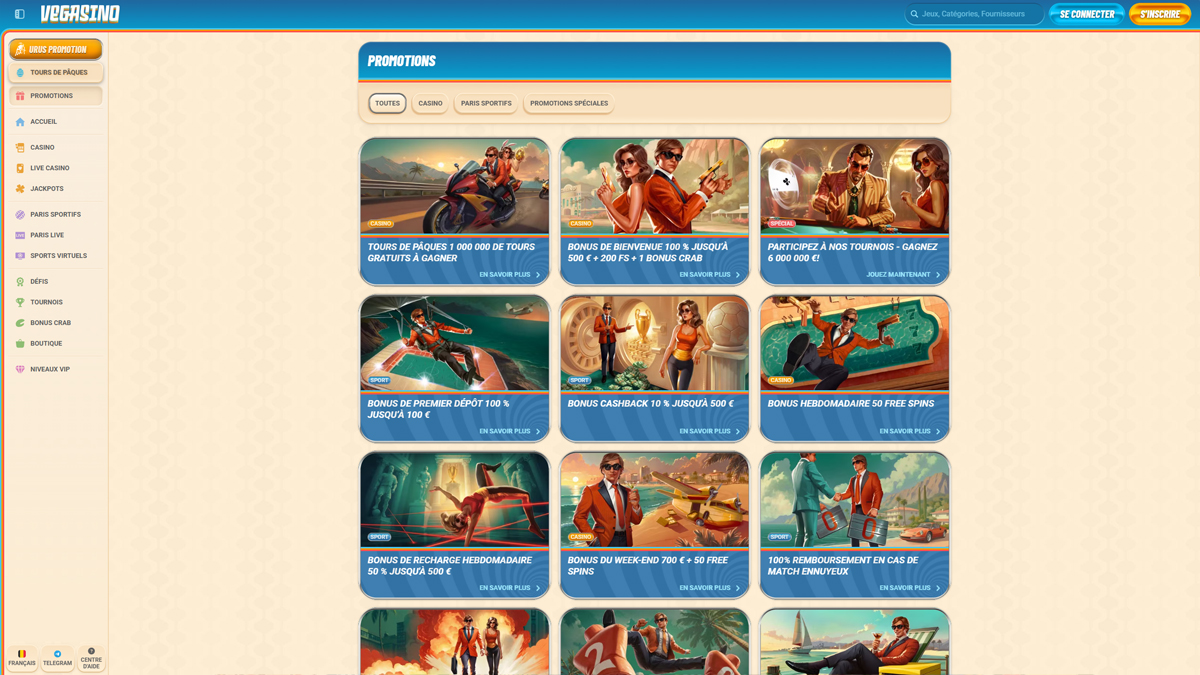Image resolution: width=1200 pixels, height=675 pixels.
Task: Open Tours de Pâques egg icon
Action: pyautogui.click(x=20, y=73)
